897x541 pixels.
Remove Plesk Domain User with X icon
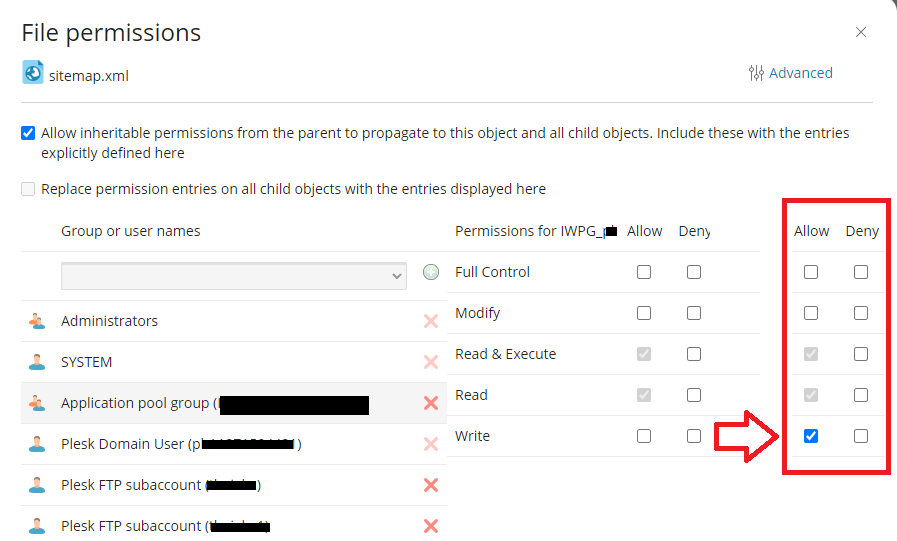431,444
